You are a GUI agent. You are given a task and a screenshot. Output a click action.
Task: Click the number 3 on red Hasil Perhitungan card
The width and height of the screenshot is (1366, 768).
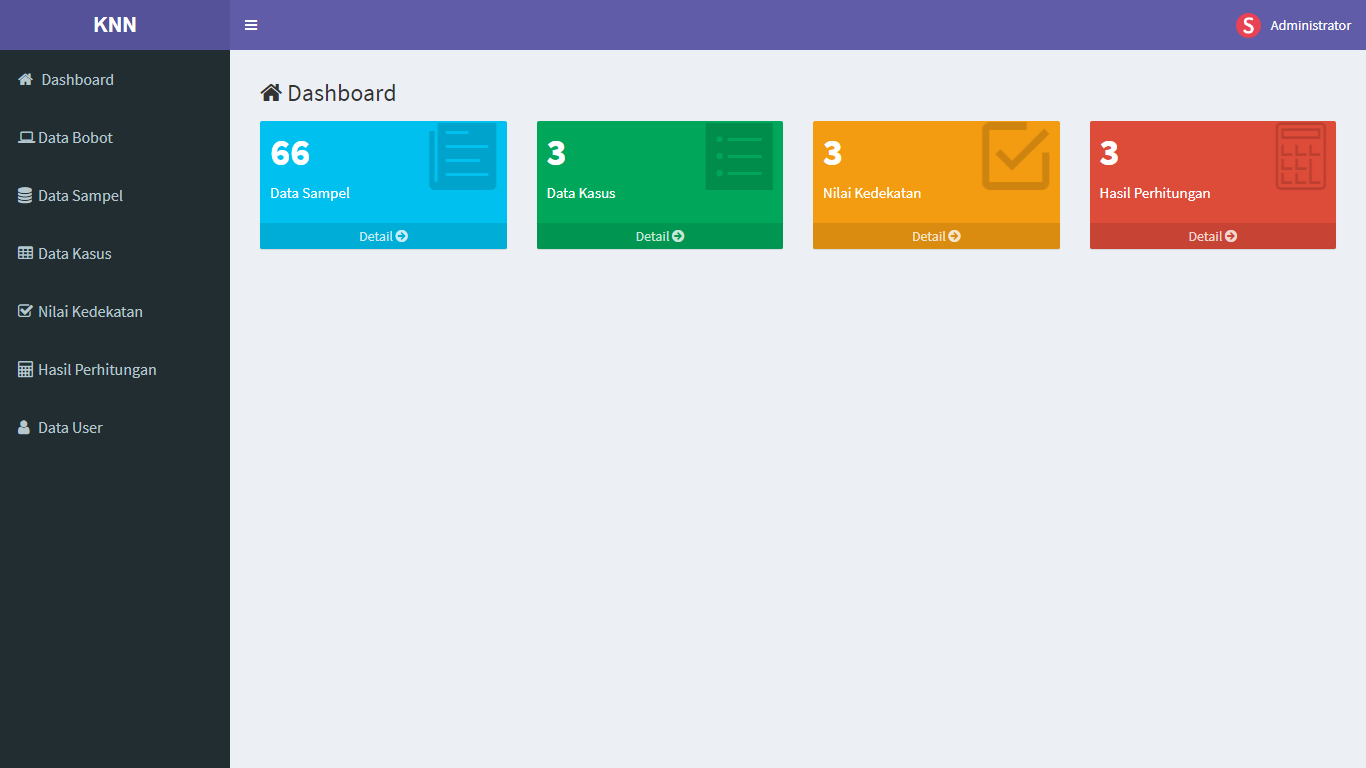coord(1109,153)
